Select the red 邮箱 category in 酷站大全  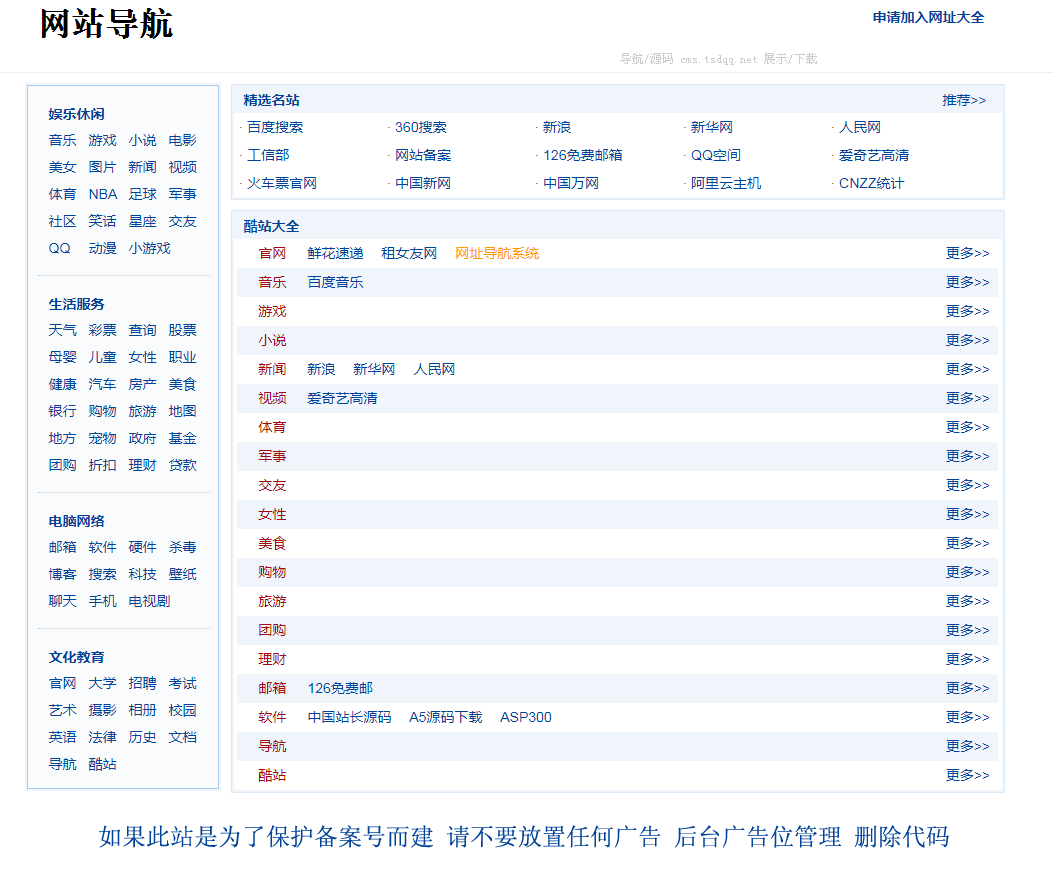point(272,688)
